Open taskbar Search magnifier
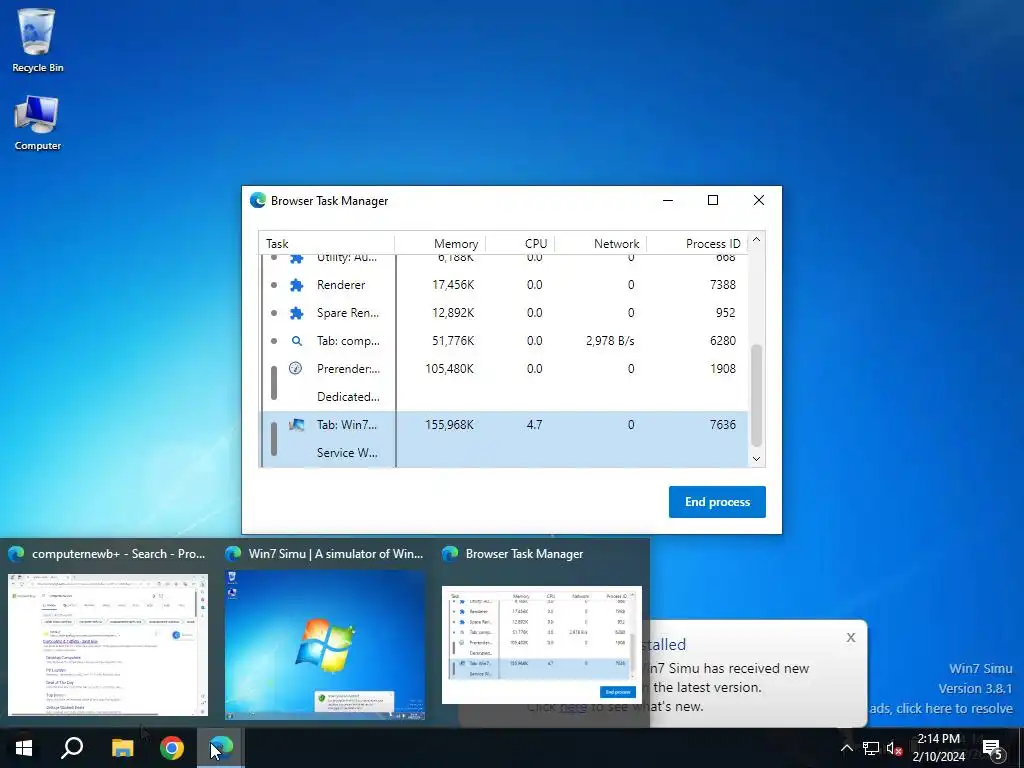1024x768 pixels. tap(72, 748)
